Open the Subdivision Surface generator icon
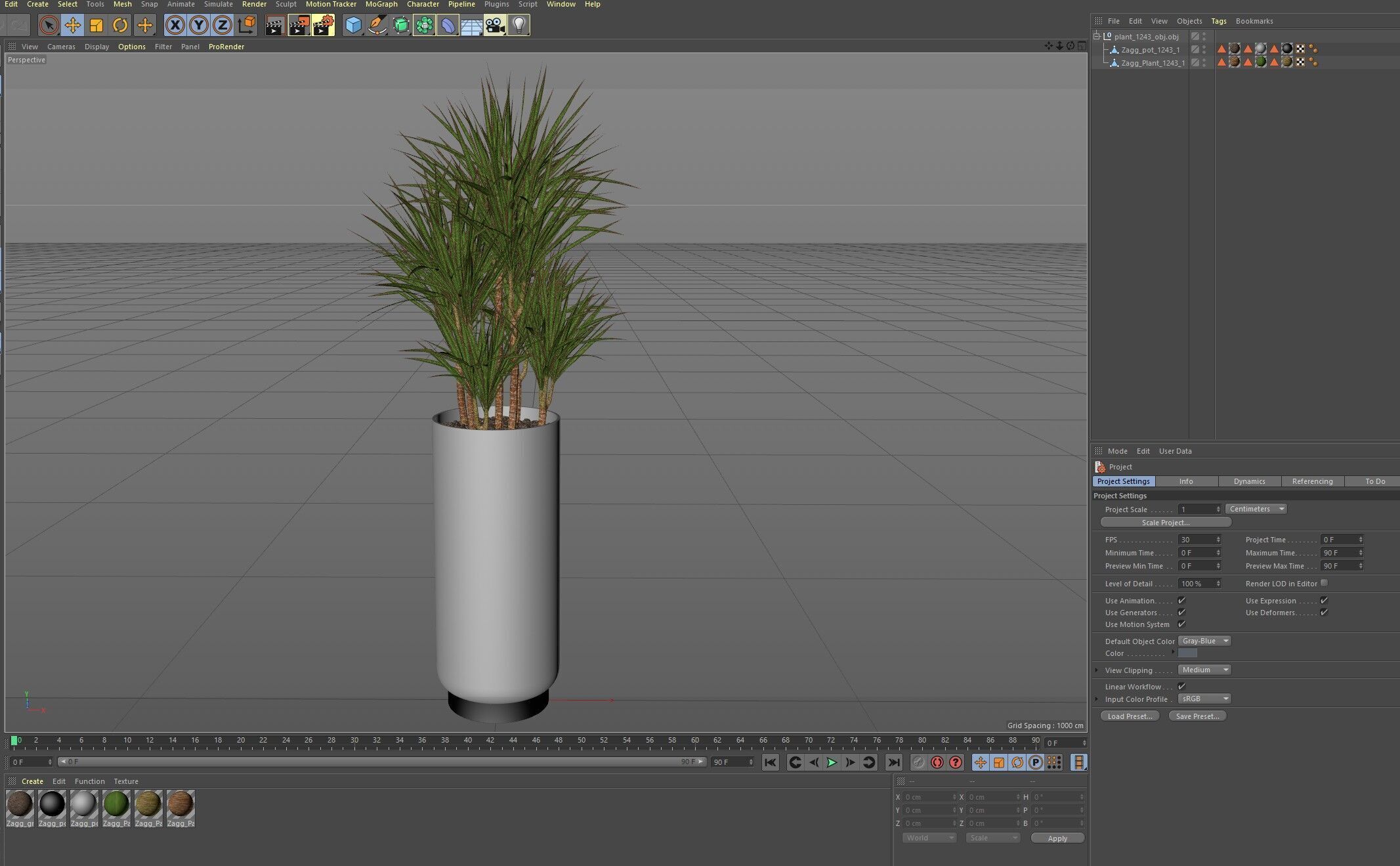Screen dimensions: 1400x866 point(400,26)
